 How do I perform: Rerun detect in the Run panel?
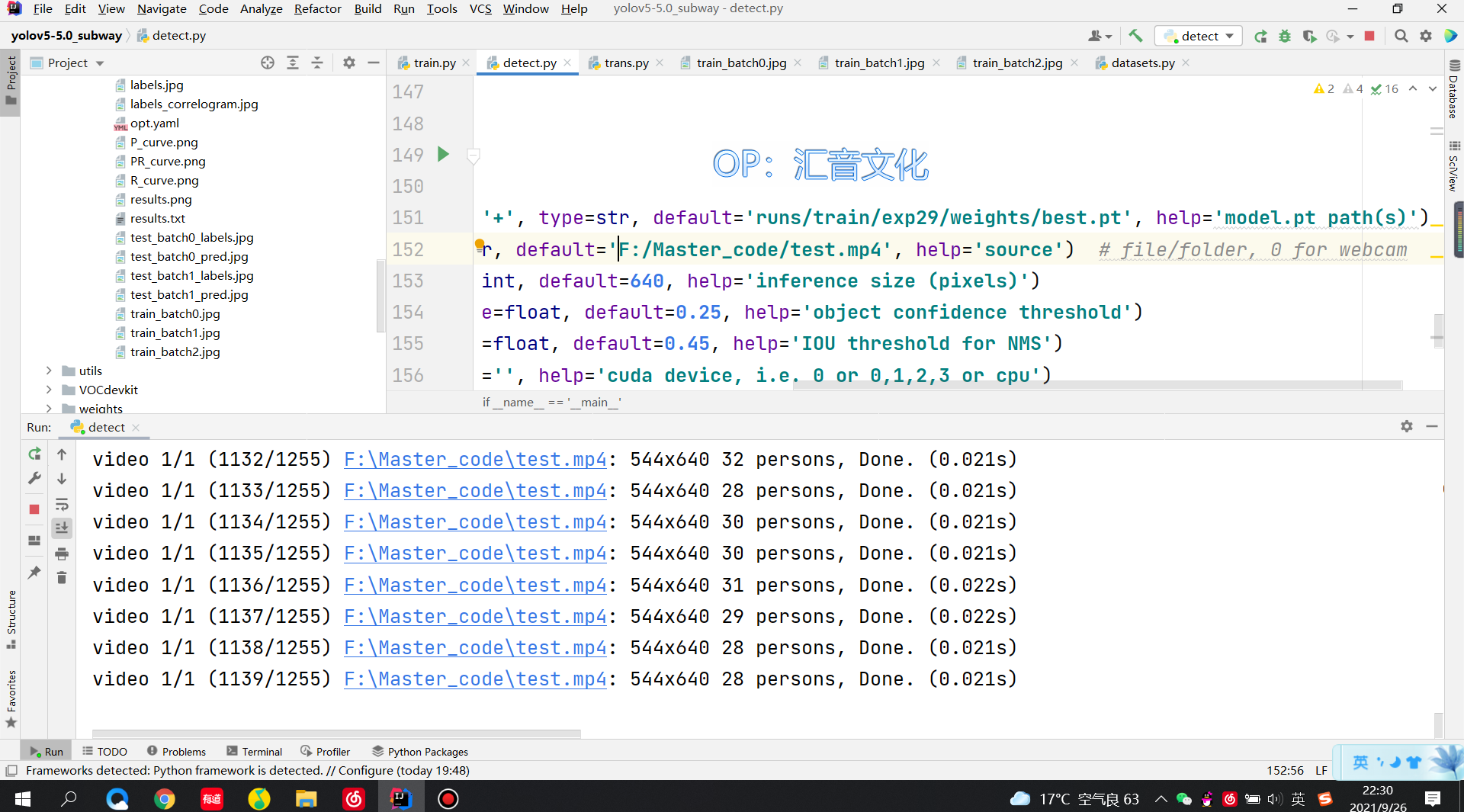[x=34, y=454]
